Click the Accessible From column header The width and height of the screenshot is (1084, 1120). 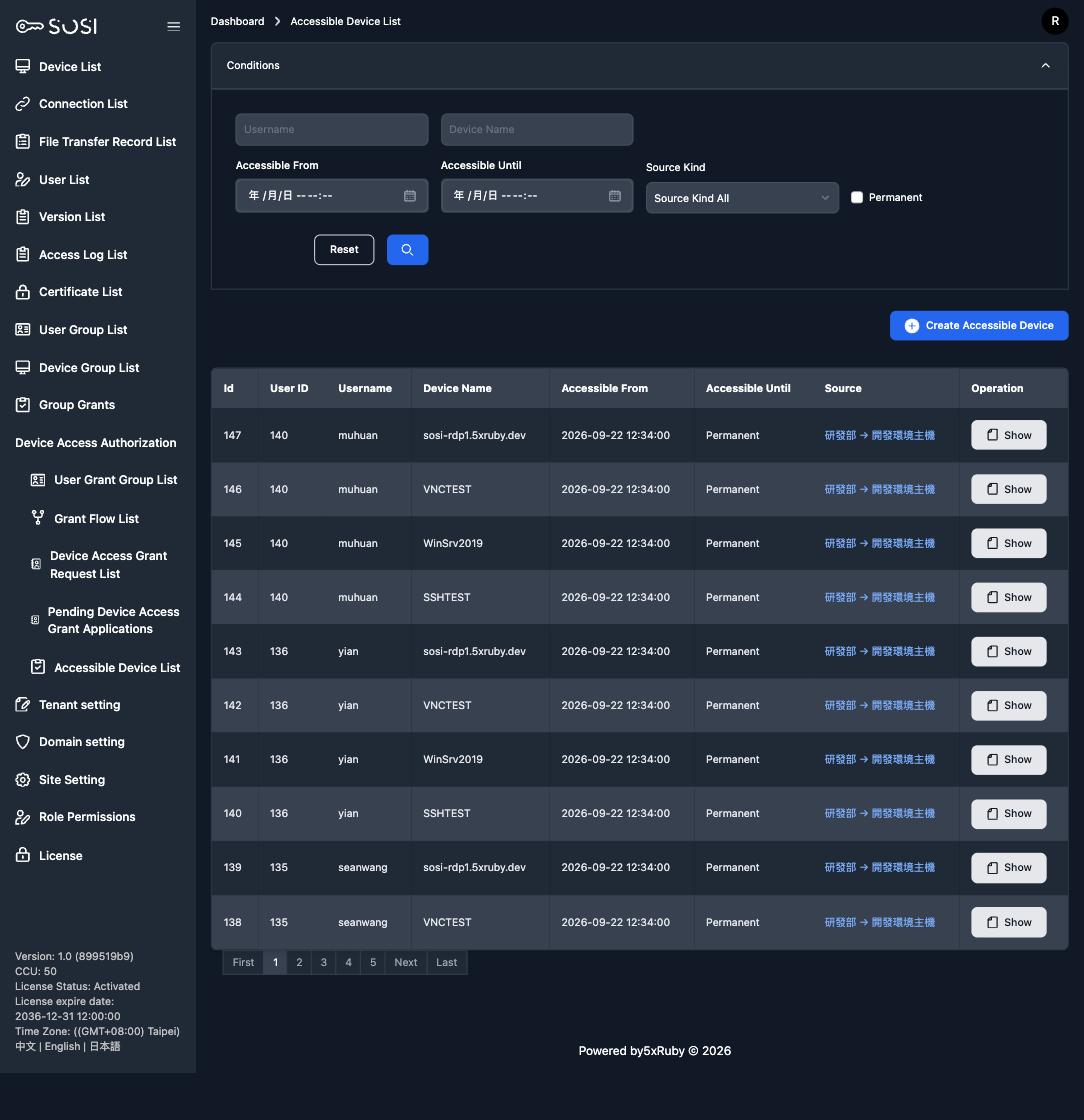[x=604, y=389]
